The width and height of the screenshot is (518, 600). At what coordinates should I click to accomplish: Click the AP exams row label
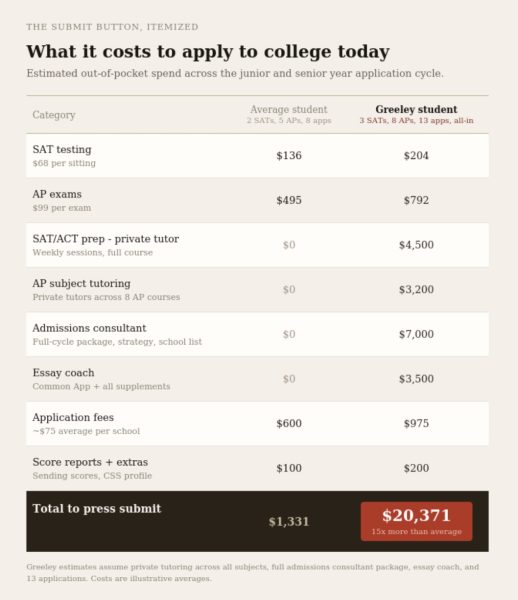57,194
